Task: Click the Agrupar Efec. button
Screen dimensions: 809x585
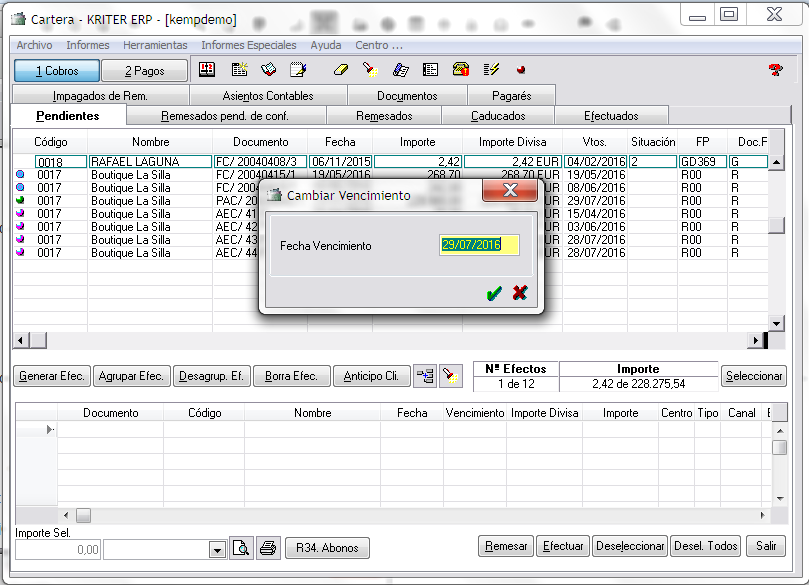Action: [131, 376]
